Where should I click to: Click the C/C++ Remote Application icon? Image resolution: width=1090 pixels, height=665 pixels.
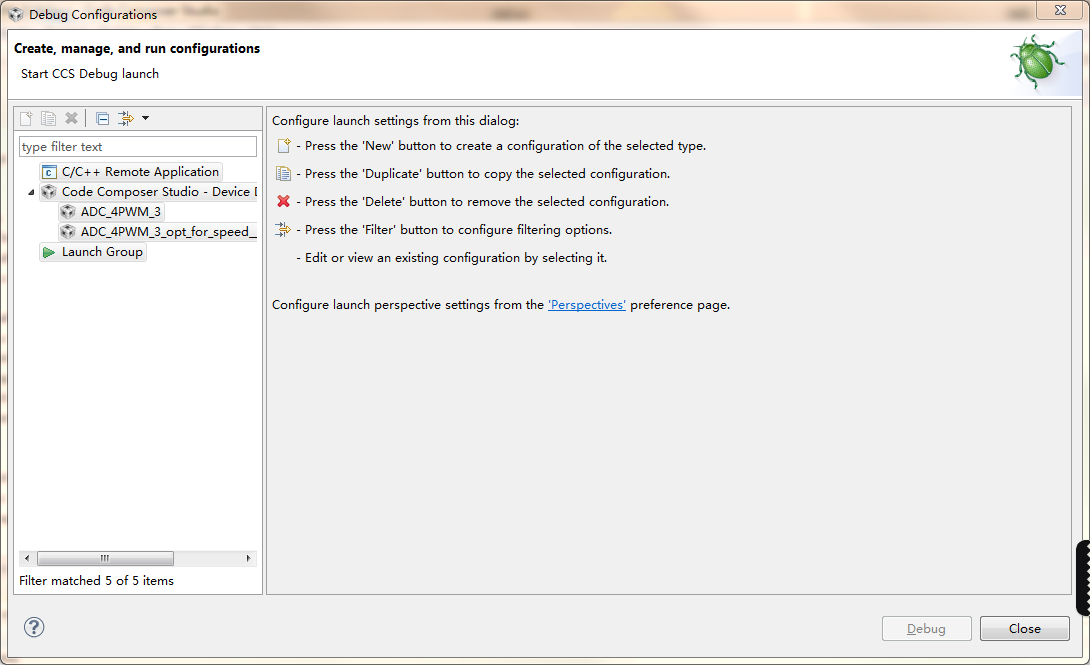pyautogui.click(x=49, y=172)
